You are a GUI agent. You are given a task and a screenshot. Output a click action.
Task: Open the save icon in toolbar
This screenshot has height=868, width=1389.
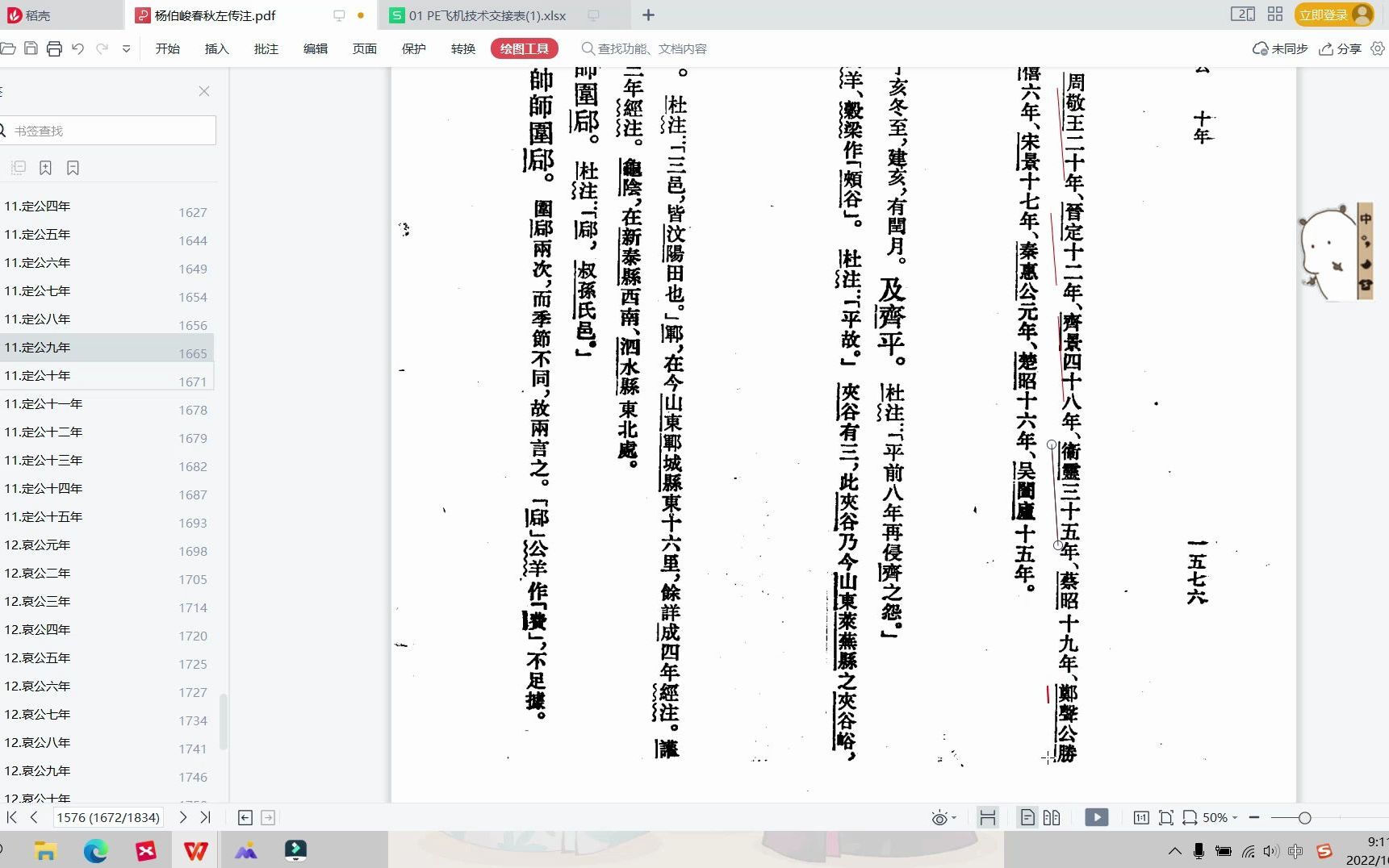[x=31, y=48]
